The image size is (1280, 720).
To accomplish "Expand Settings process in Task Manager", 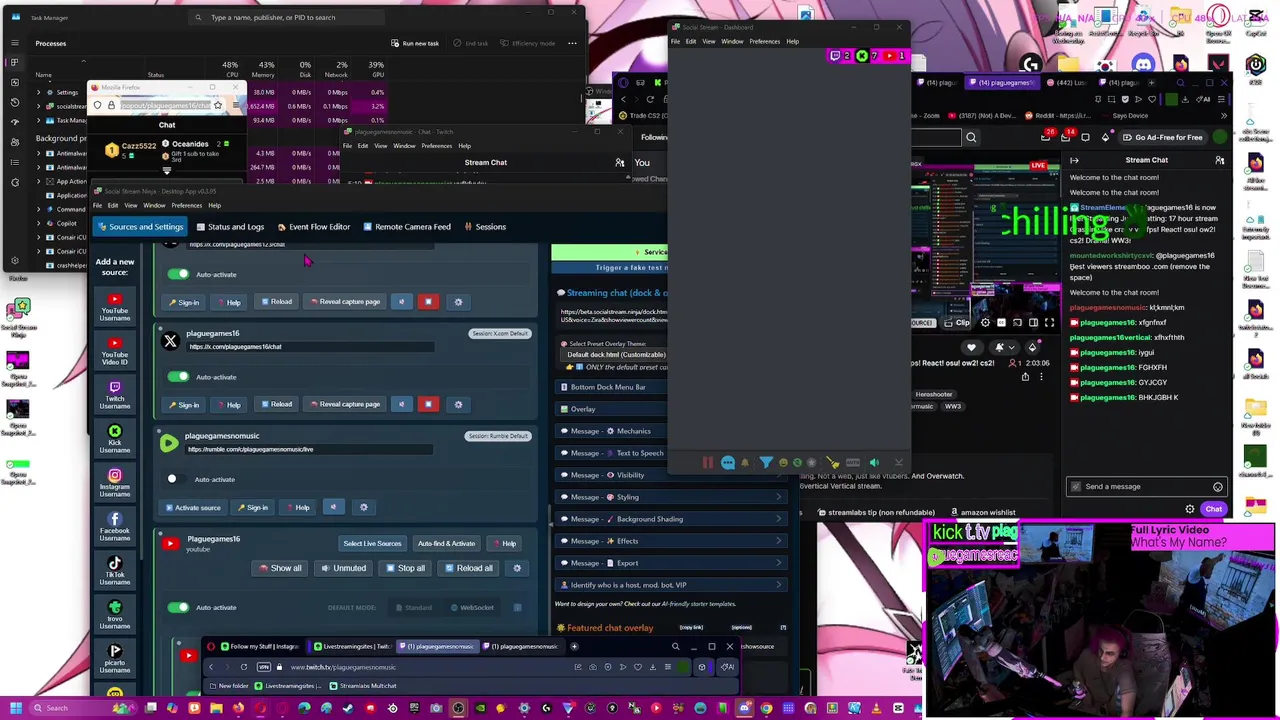I will coord(38,92).
